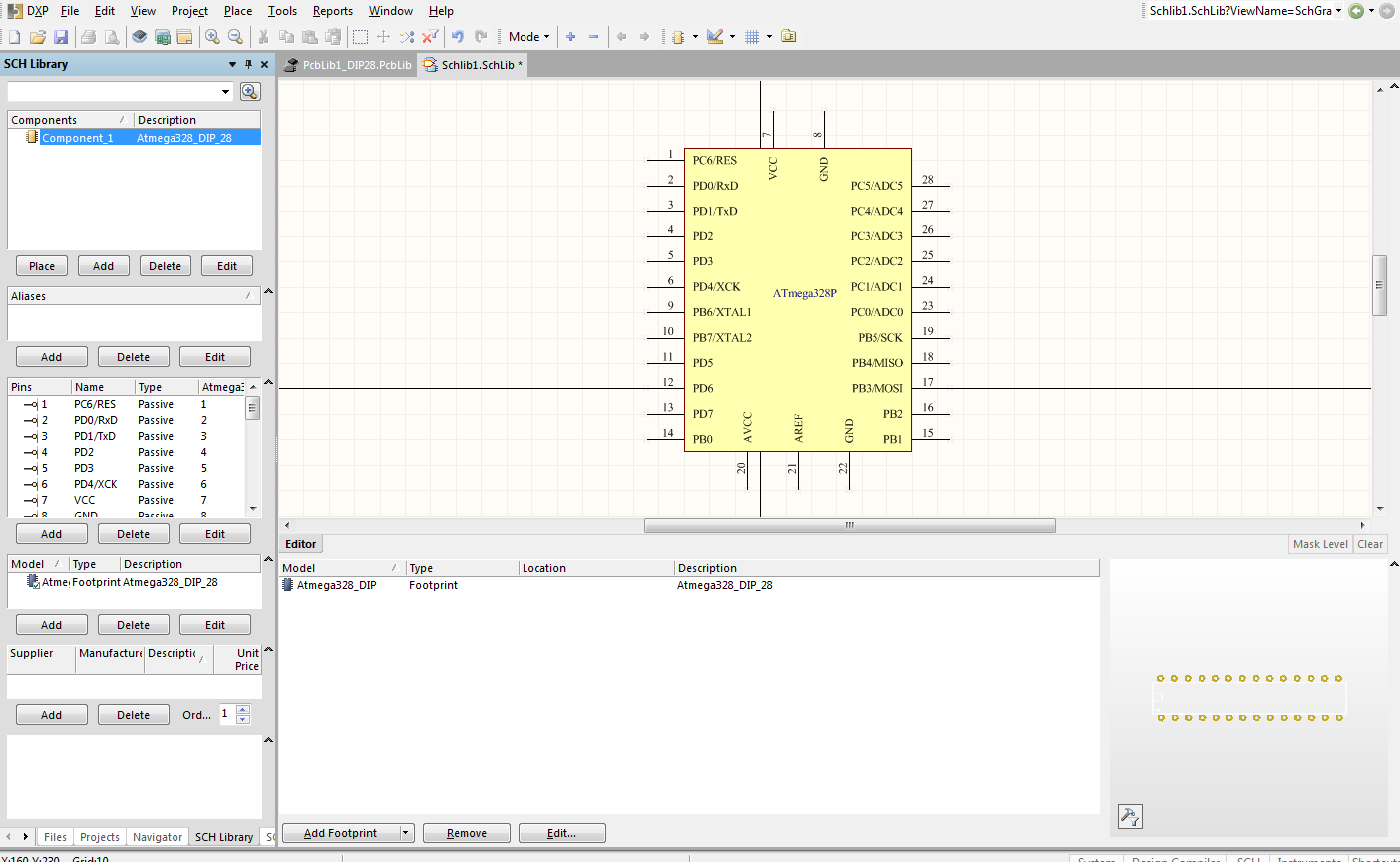This screenshot has width=1400, height=862.
Task: Open the Mode dropdown in the toolbar
Action: (x=528, y=37)
